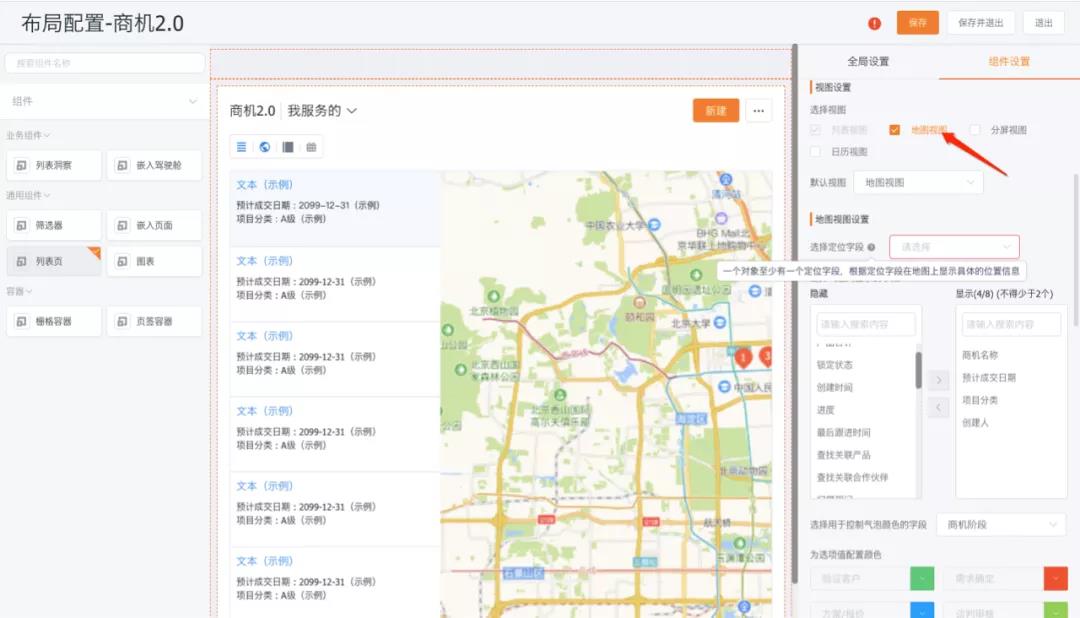Viewport: 1080px width, 618px height.
Task: Click the orange 保存 button
Action: pyautogui.click(x=917, y=23)
